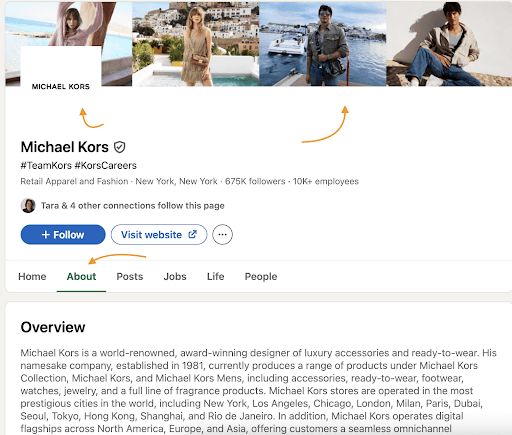Click Tara & 4 other connections text
The image size is (512, 435).
tap(133, 206)
